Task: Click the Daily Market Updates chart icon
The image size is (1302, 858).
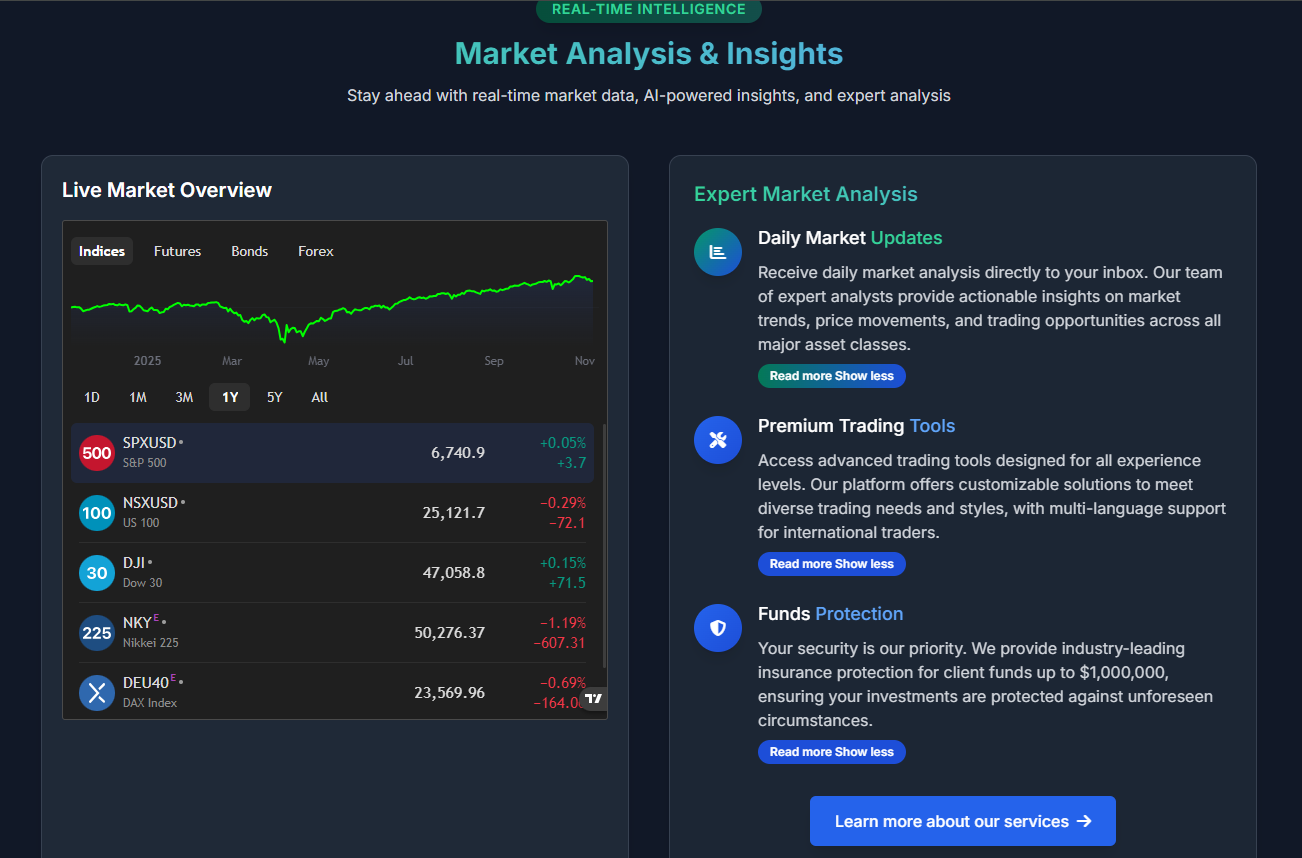Action: click(x=718, y=252)
